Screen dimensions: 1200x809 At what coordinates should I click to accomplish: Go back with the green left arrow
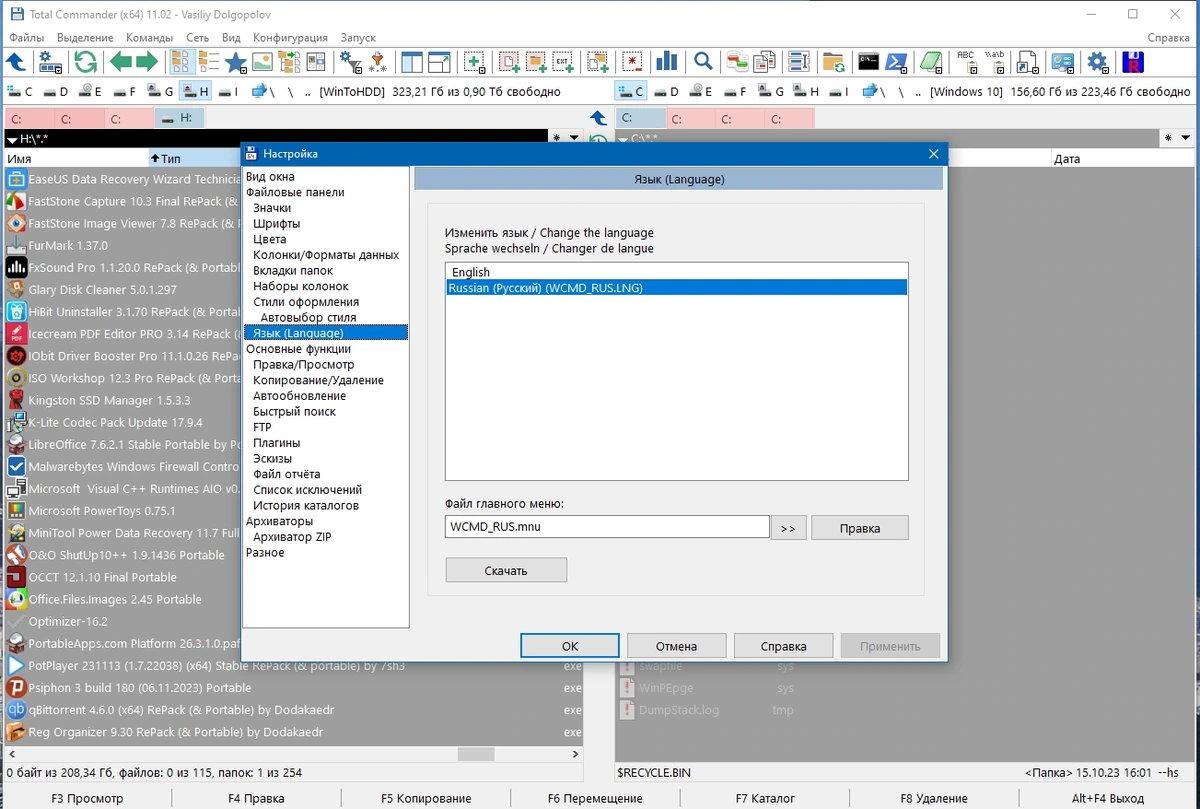coord(121,62)
